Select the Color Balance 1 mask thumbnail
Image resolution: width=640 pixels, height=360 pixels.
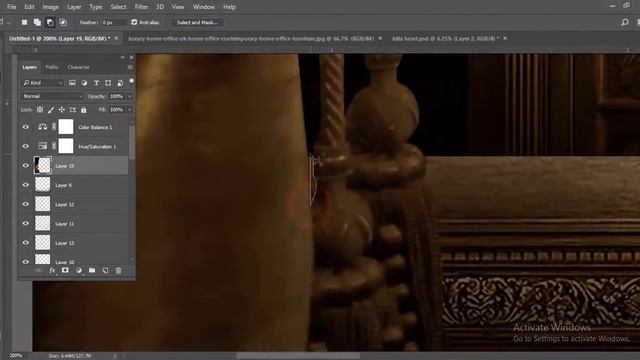[x=66, y=127]
